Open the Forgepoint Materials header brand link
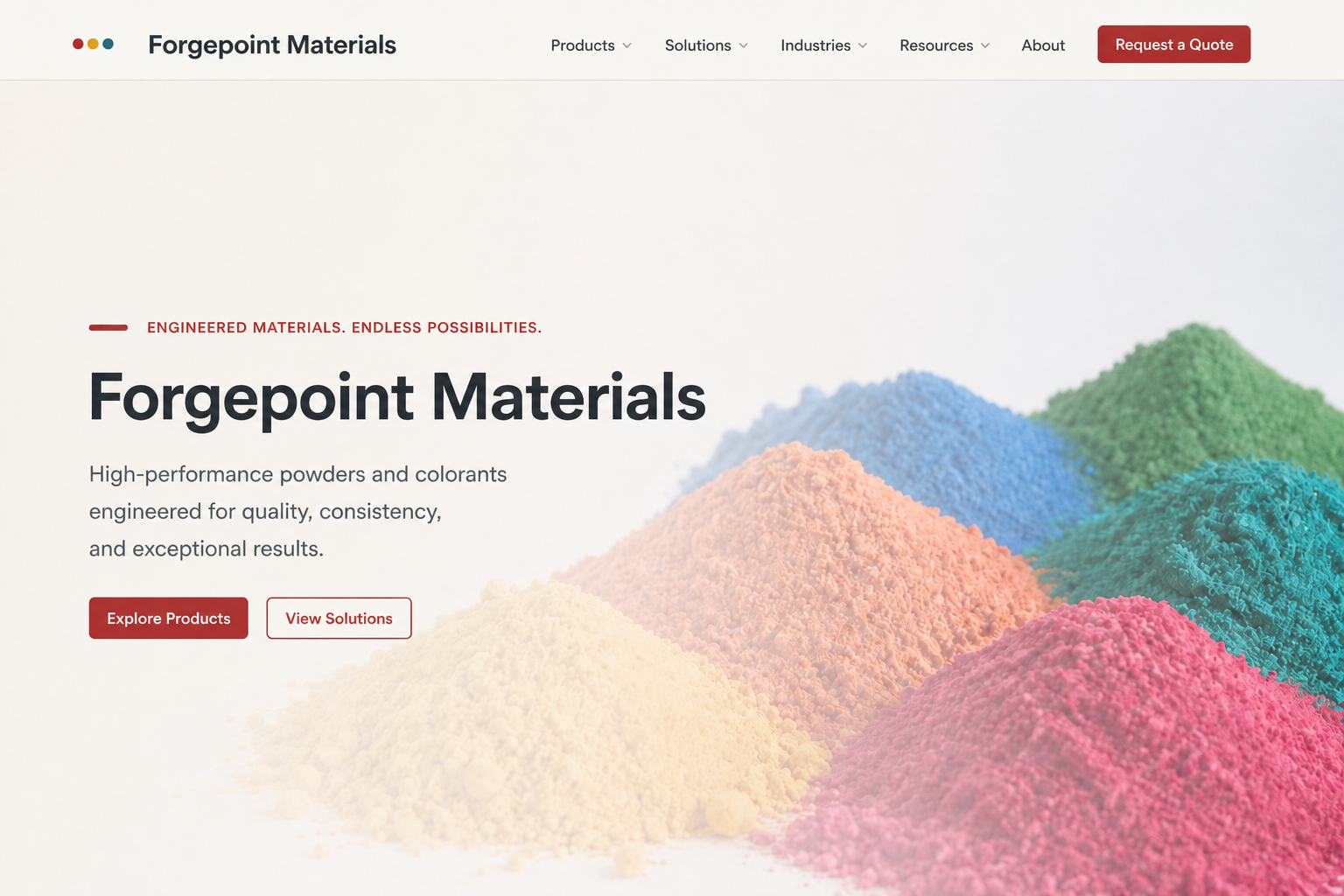 (x=272, y=45)
